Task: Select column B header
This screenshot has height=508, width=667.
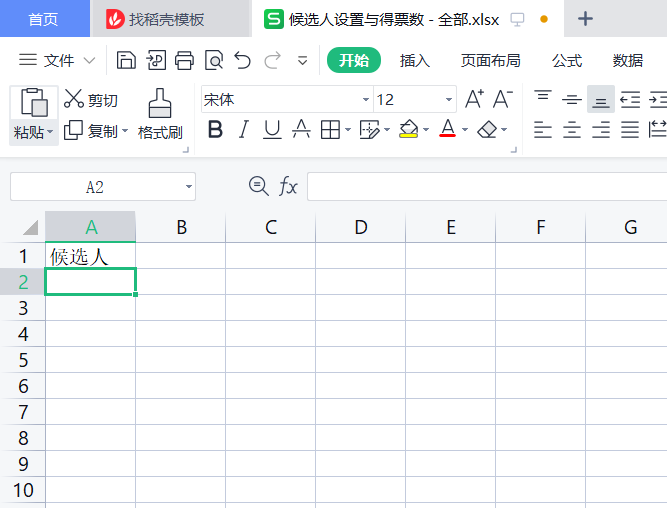Action: pos(181,227)
